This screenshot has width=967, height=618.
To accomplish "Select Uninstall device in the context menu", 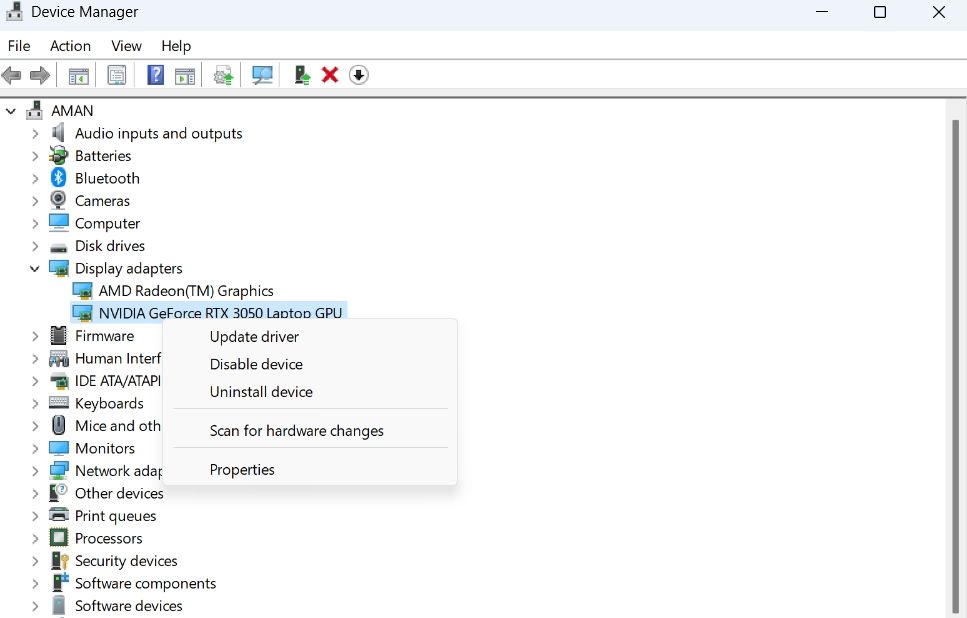I will 261,392.
